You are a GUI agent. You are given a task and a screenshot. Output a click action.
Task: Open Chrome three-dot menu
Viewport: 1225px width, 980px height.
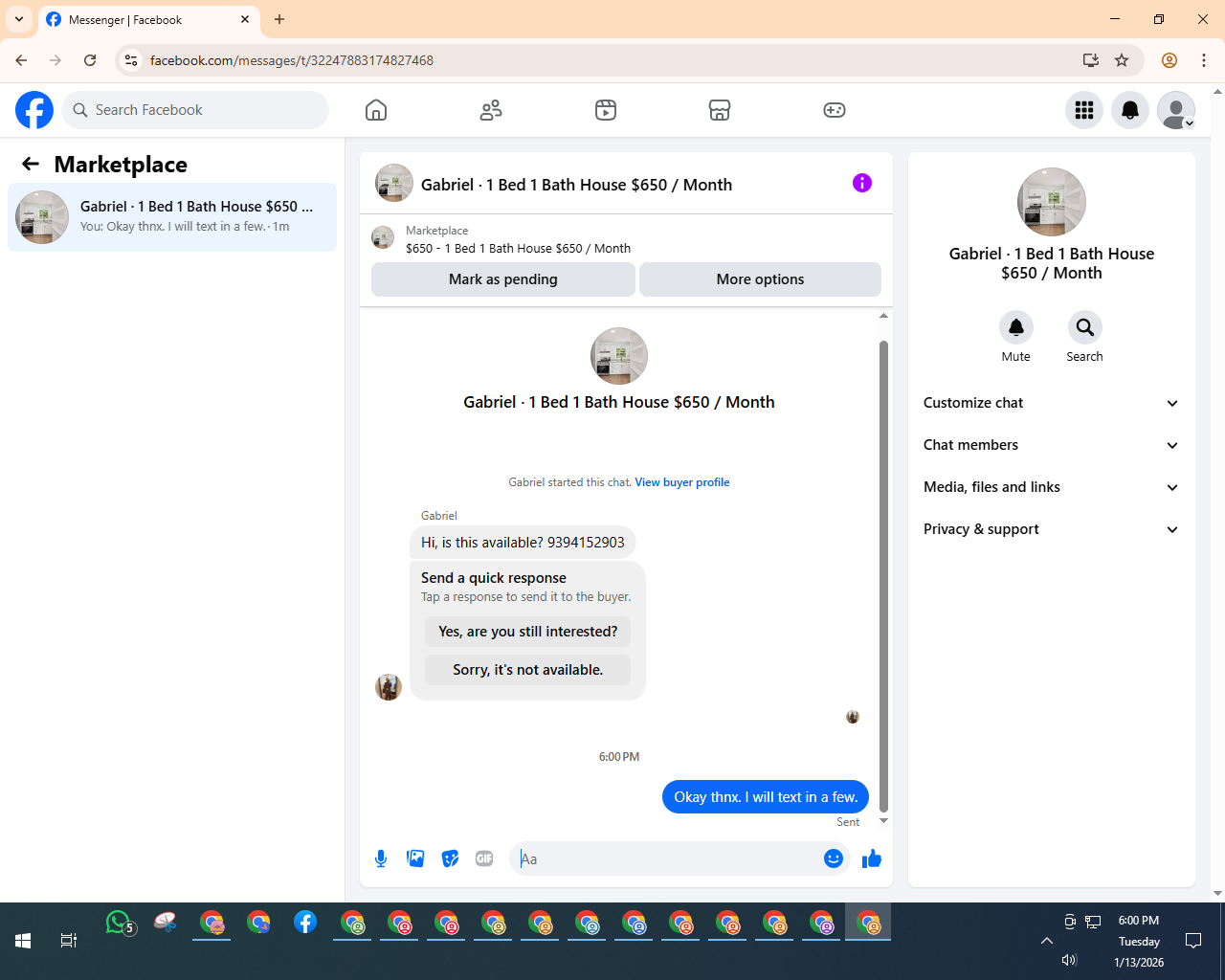[x=1204, y=60]
